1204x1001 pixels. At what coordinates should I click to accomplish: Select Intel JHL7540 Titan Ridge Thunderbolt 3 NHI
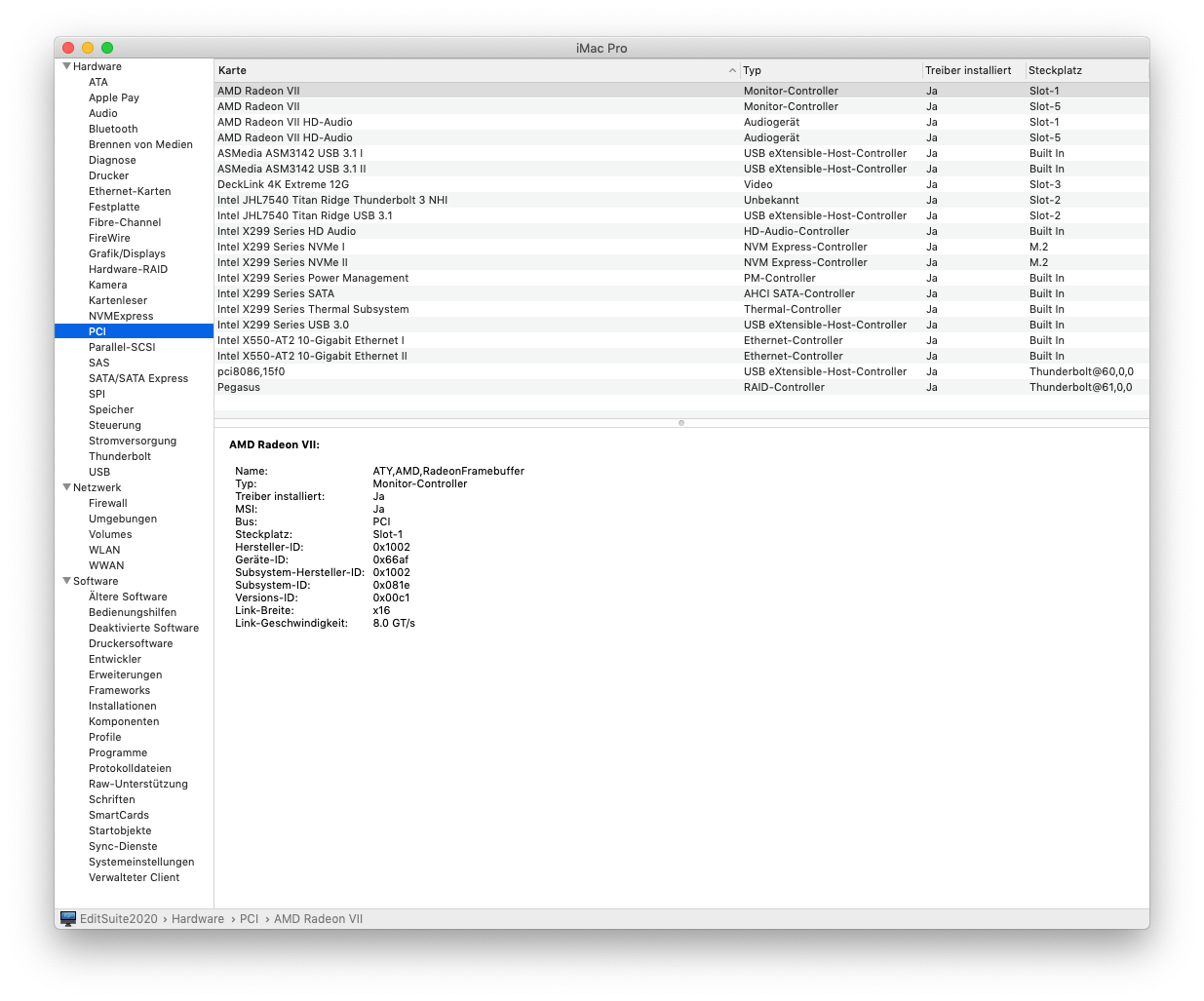681,200
